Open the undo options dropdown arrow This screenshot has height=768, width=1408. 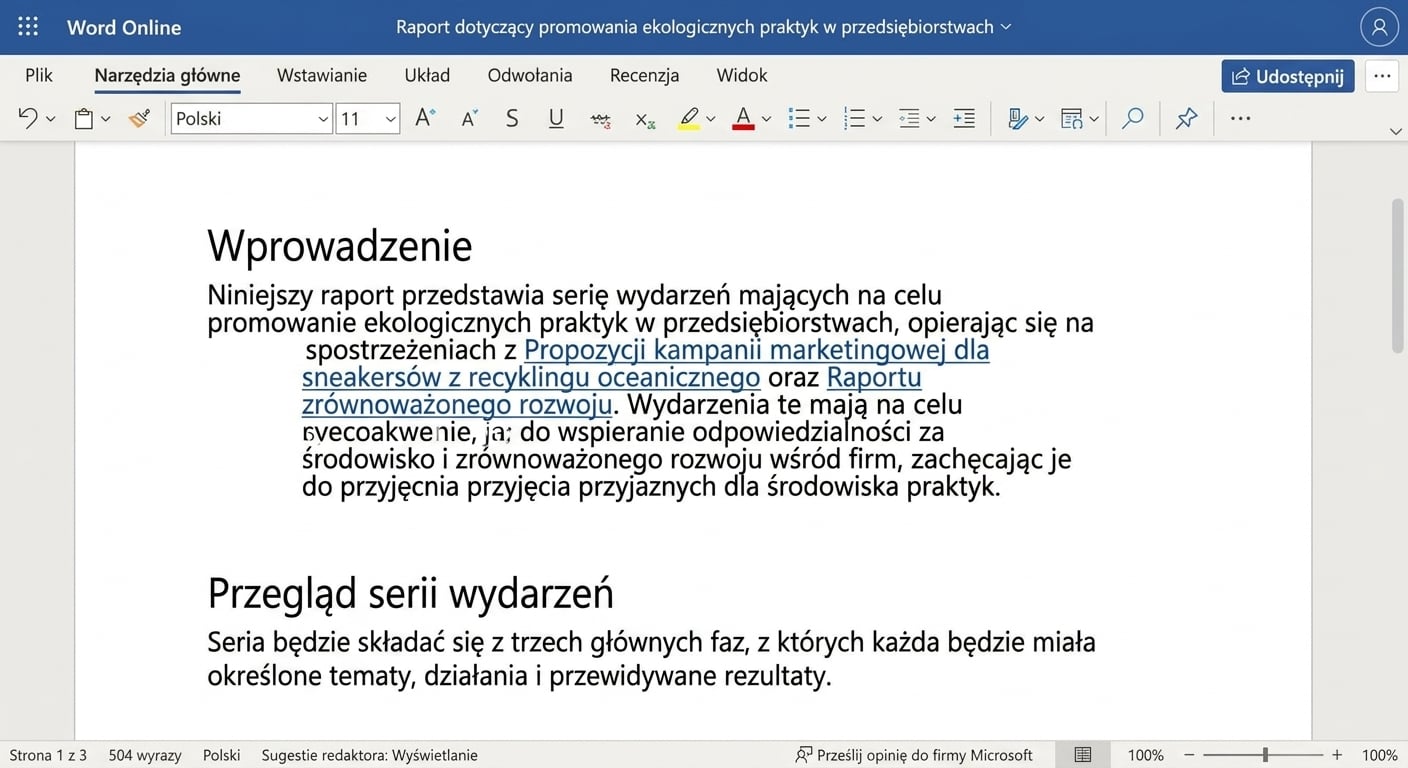tap(51, 119)
